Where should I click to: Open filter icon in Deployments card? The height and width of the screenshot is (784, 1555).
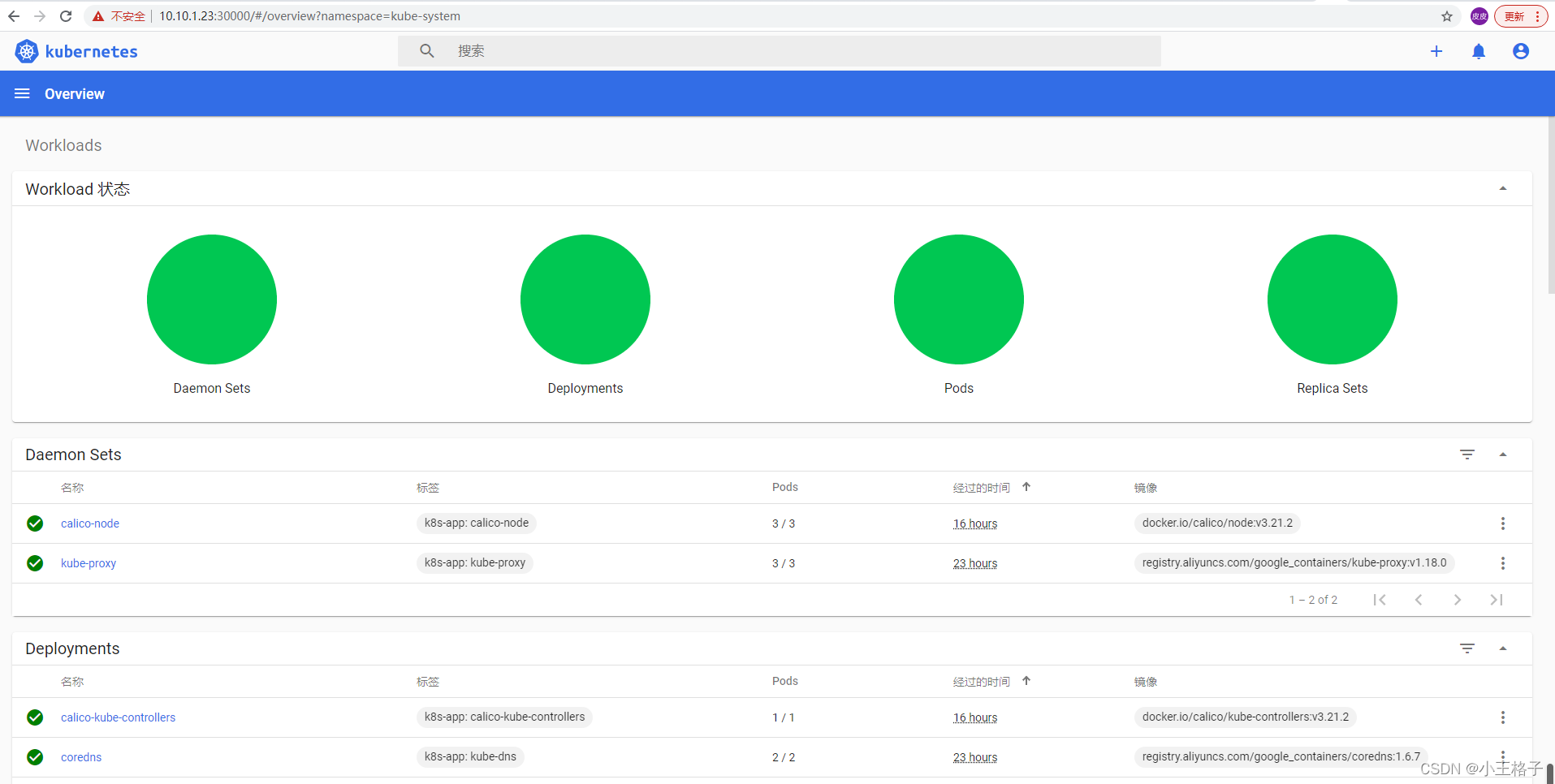point(1467,648)
